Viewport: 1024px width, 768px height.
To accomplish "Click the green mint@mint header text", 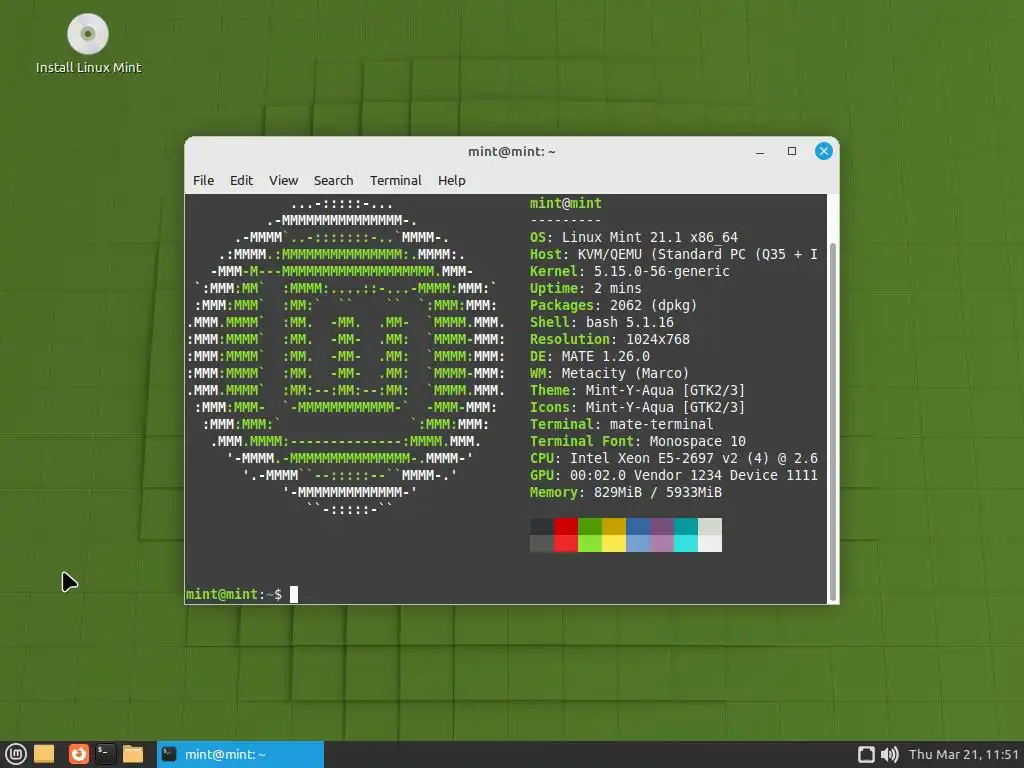I will (x=566, y=203).
